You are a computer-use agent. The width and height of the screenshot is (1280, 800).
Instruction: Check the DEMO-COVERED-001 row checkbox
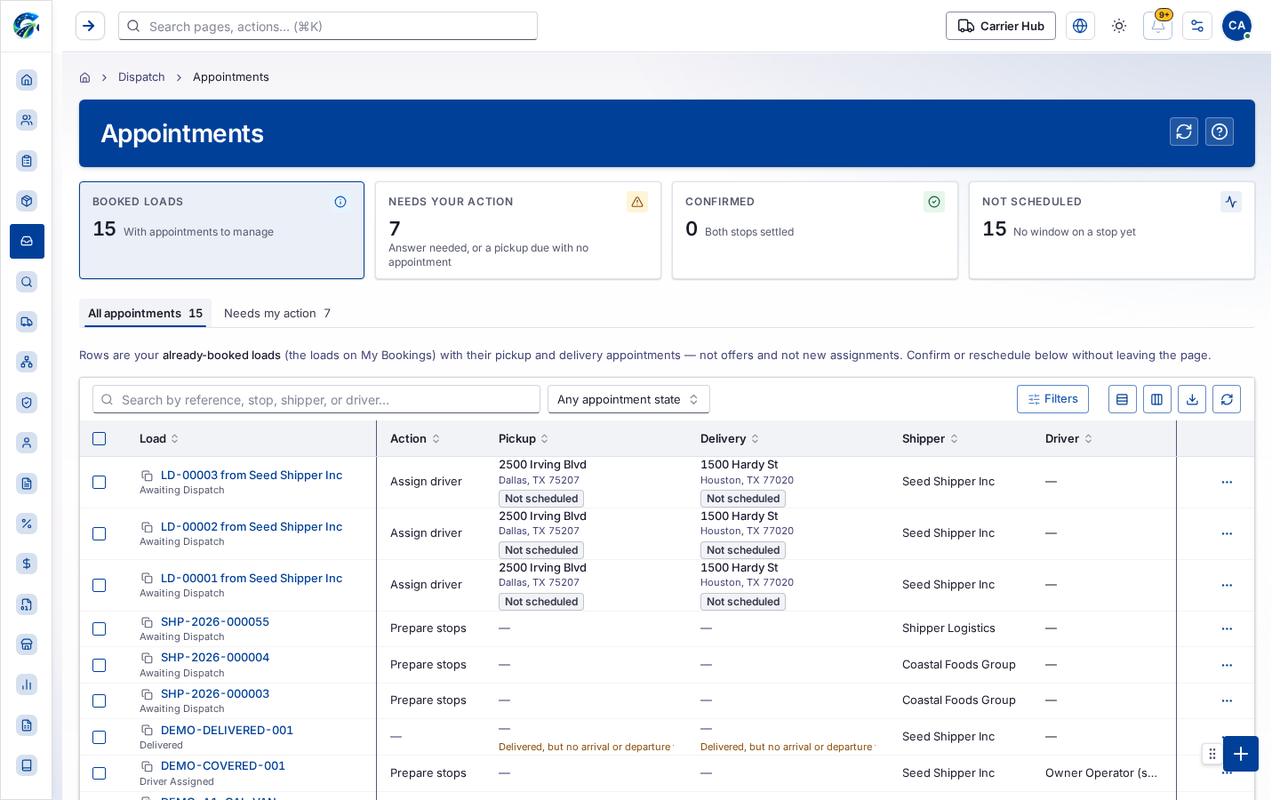point(99,773)
